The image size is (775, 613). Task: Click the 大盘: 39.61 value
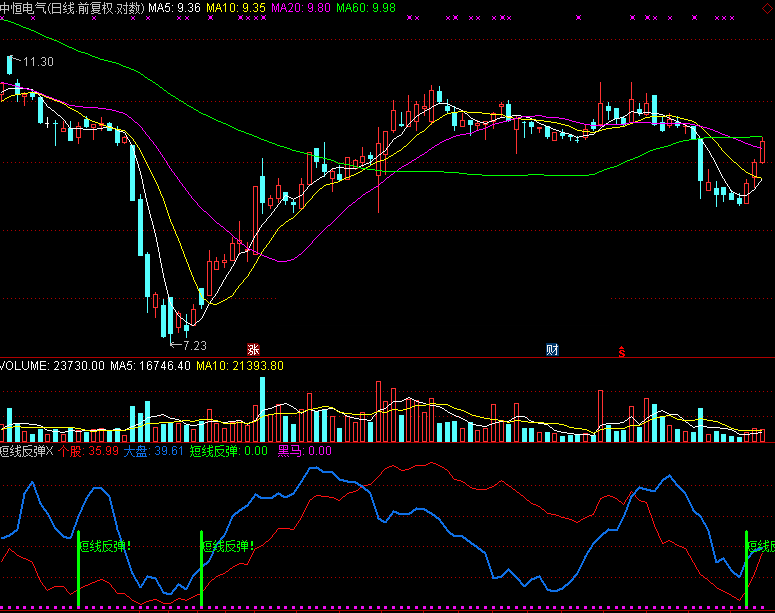[x=153, y=451]
